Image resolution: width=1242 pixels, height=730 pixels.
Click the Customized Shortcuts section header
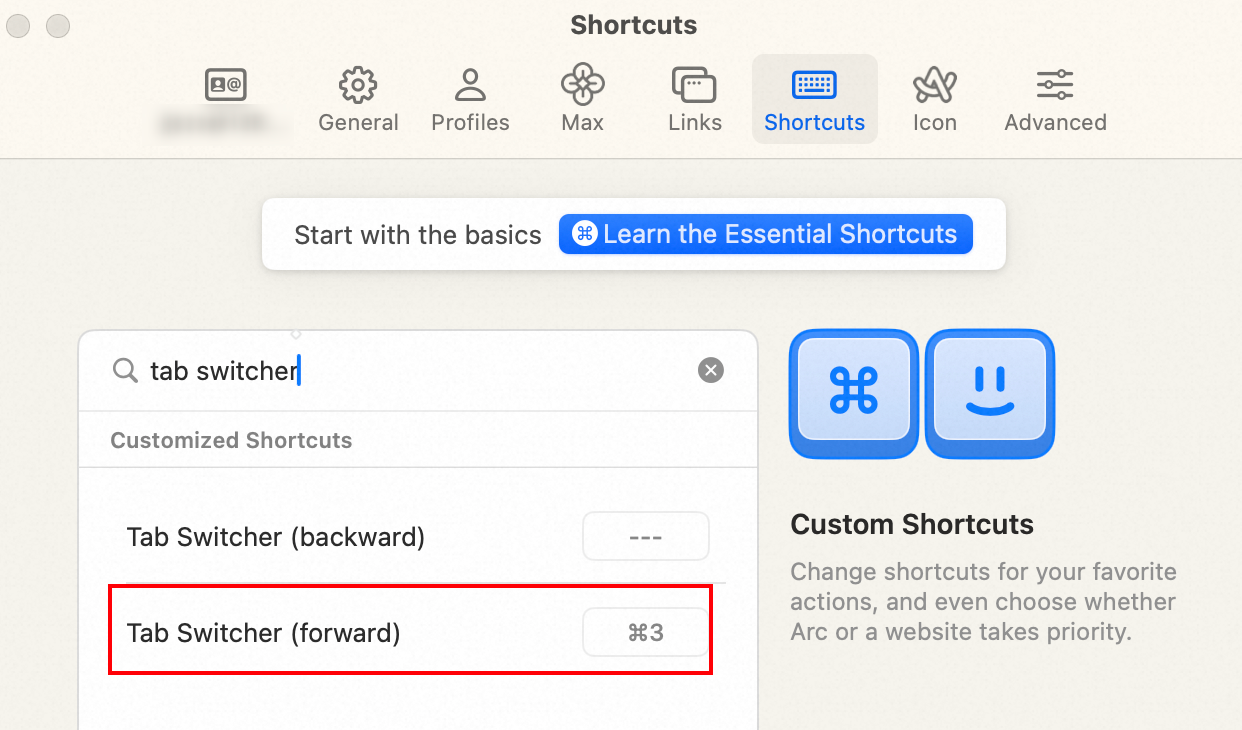point(231,441)
